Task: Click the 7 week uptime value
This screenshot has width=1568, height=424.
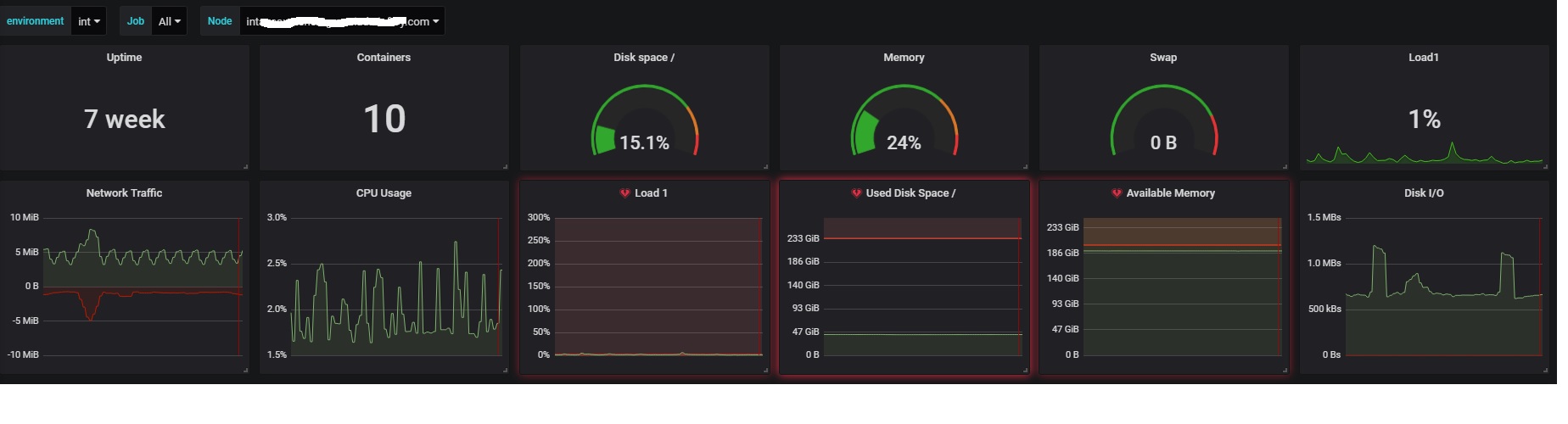Action: 124,119
